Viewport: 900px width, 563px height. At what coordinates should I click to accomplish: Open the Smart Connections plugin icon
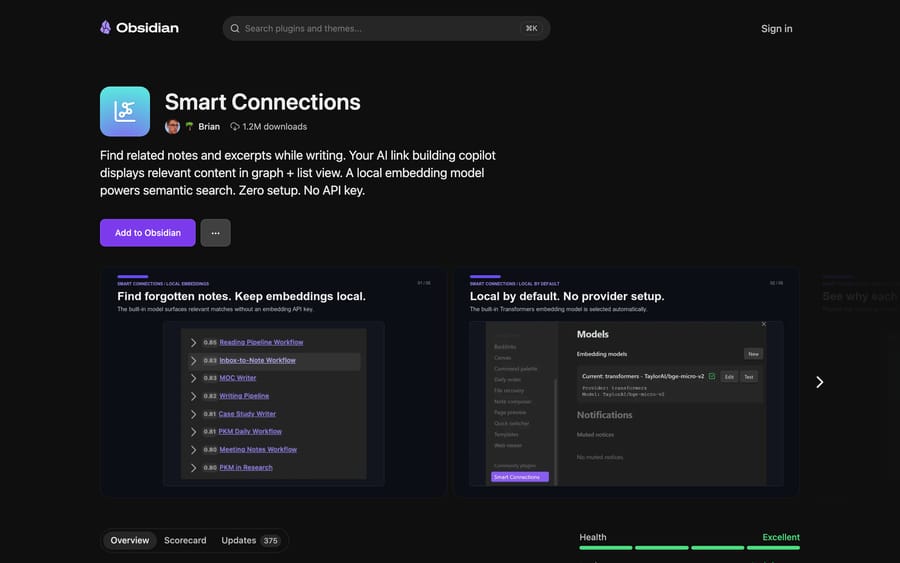[x=125, y=111]
